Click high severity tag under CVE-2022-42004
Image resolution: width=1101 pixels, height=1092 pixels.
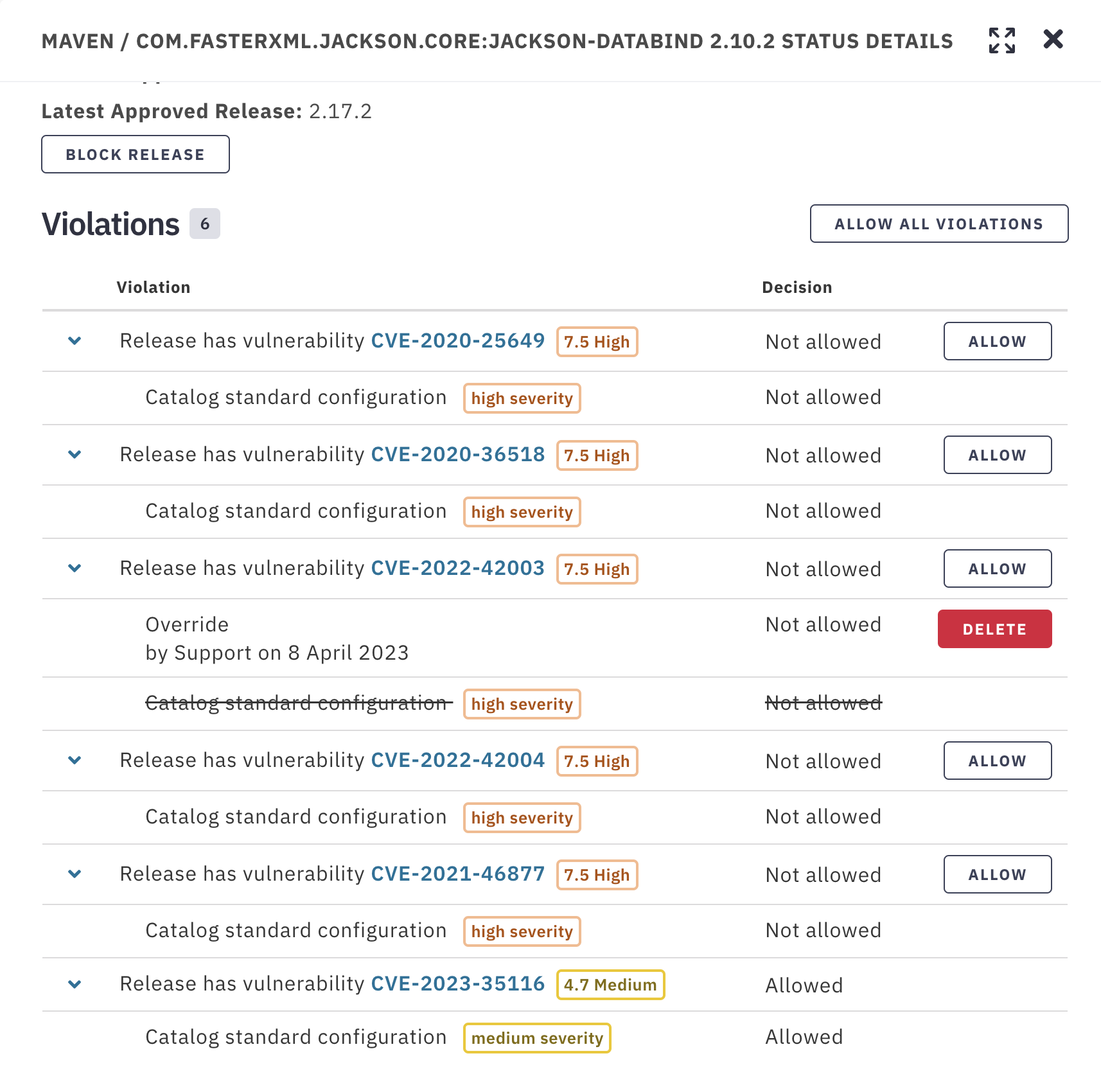[x=522, y=818]
